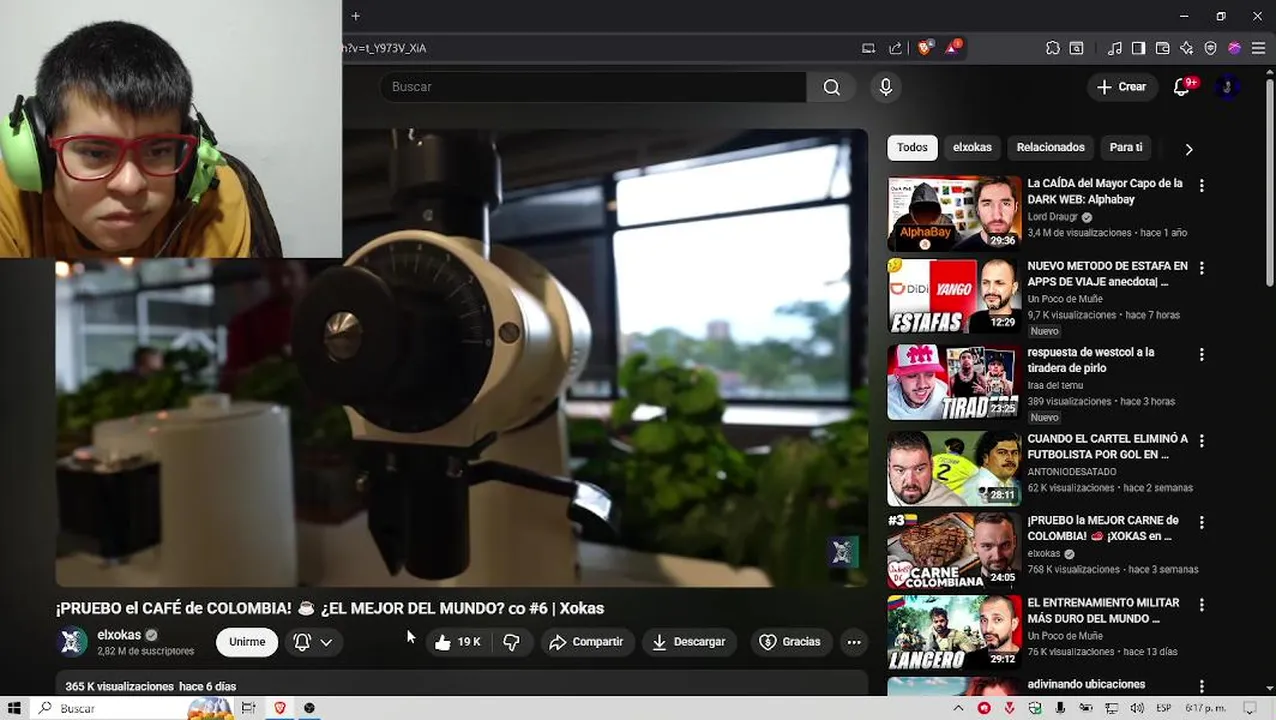Select the Para ti filter chip
Image resolution: width=1276 pixels, height=720 pixels.
(1126, 147)
